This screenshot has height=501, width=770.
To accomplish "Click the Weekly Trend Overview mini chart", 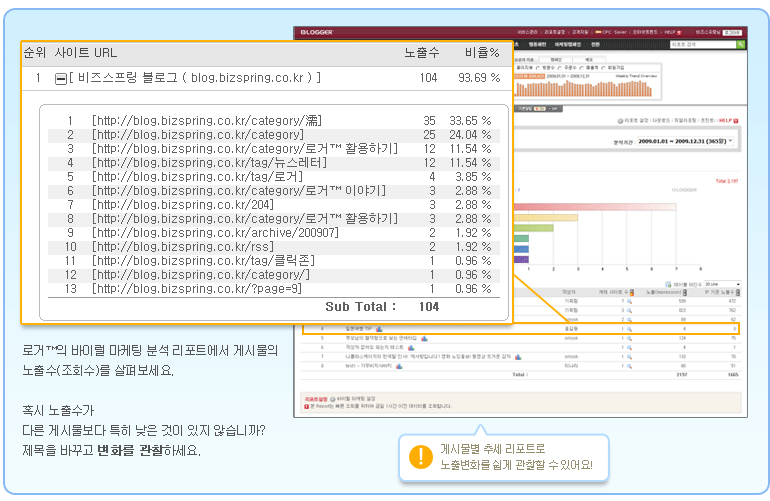I will tap(583, 88).
